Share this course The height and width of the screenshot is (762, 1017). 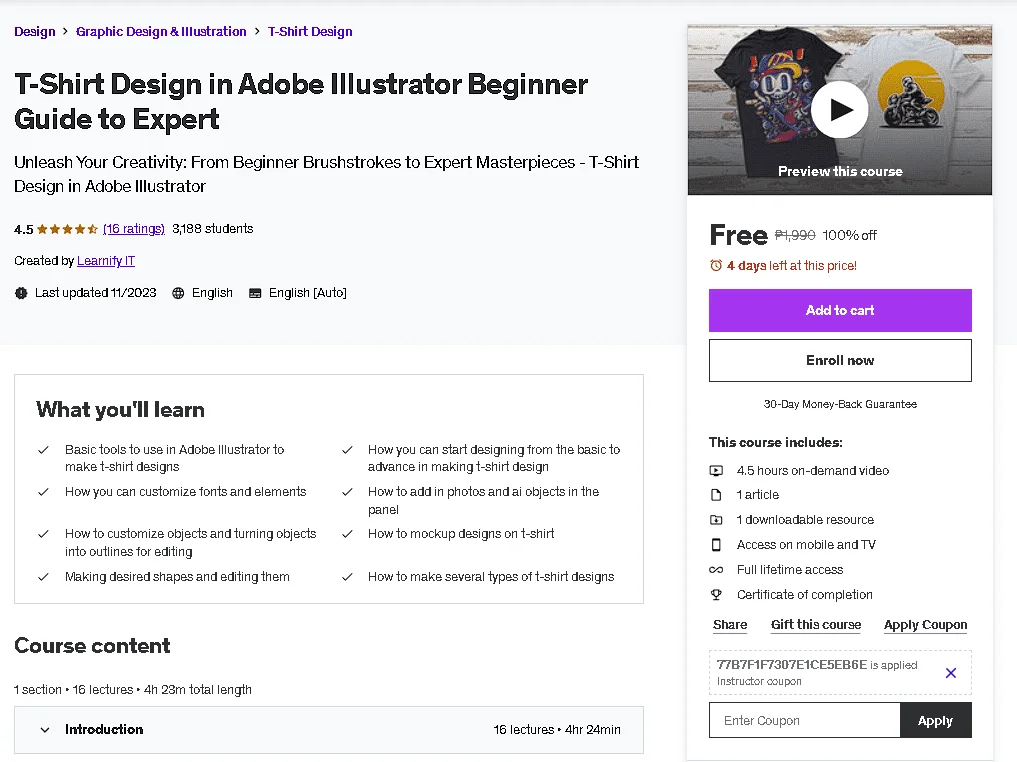pos(730,625)
